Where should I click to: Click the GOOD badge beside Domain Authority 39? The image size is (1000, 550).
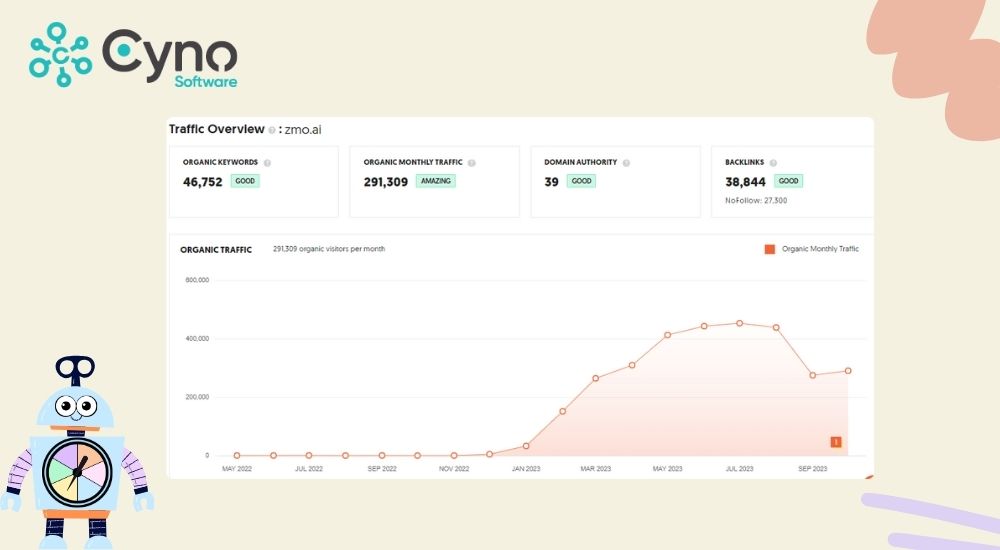pyautogui.click(x=581, y=181)
